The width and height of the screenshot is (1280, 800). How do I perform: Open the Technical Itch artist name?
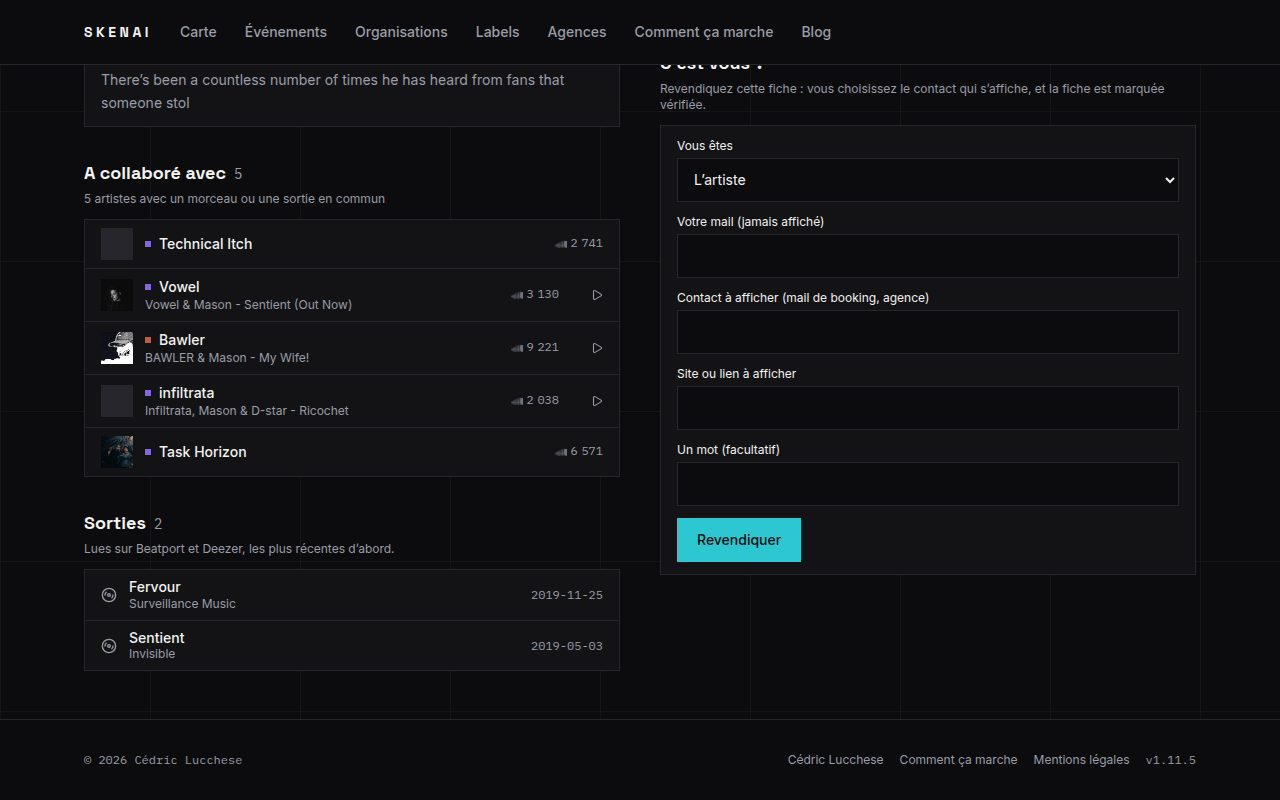[x=205, y=244]
